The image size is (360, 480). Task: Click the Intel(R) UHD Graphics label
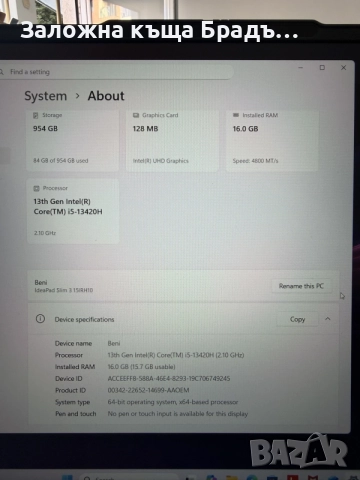pos(161,161)
